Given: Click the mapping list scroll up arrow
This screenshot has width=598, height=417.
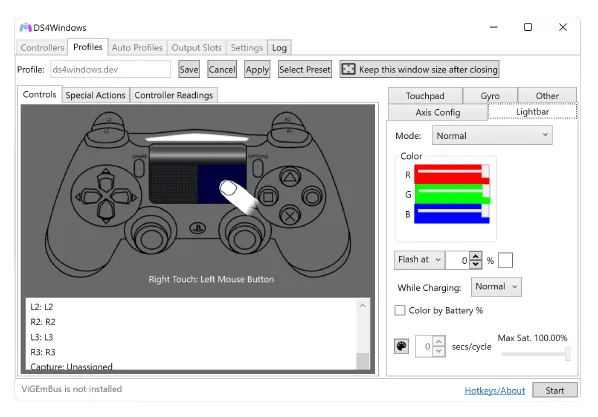Looking at the screenshot, I should [x=363, y=305].
